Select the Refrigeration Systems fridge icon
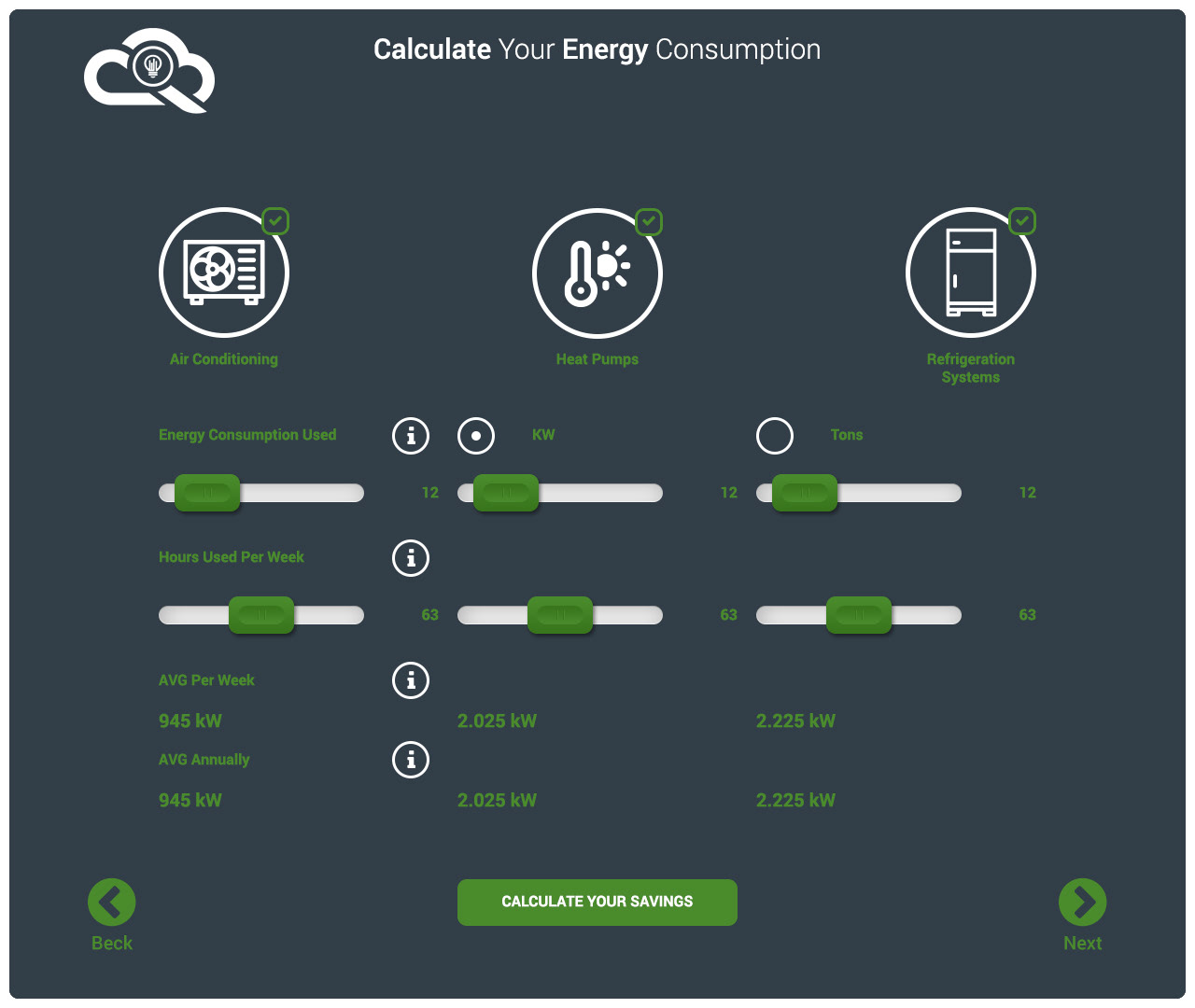This screenshot has width=1195, height=1008. point(971,273)
